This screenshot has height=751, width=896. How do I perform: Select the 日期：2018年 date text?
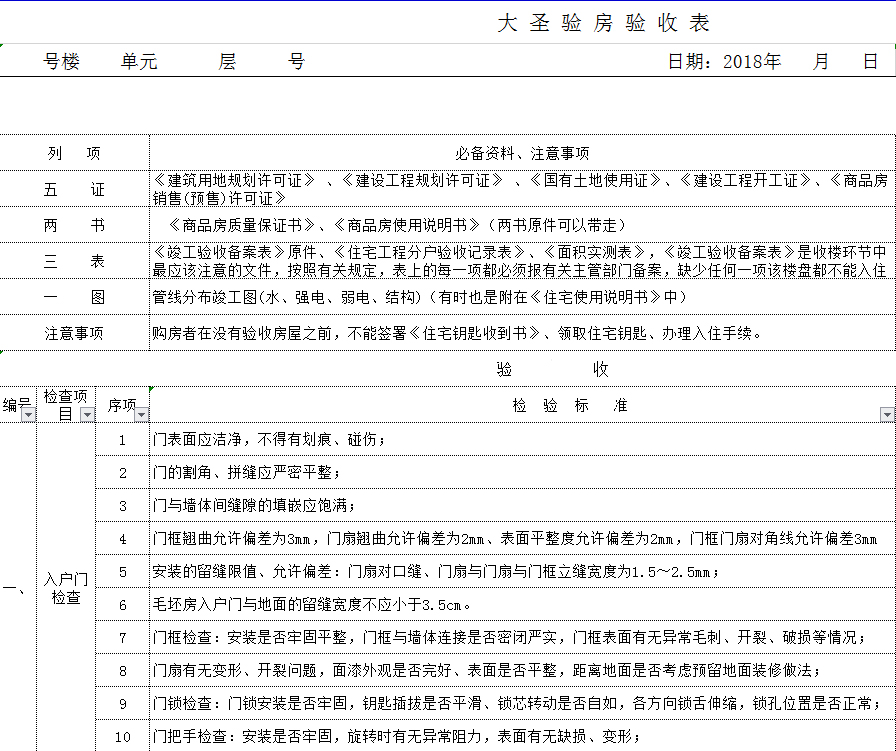(724, 61)
